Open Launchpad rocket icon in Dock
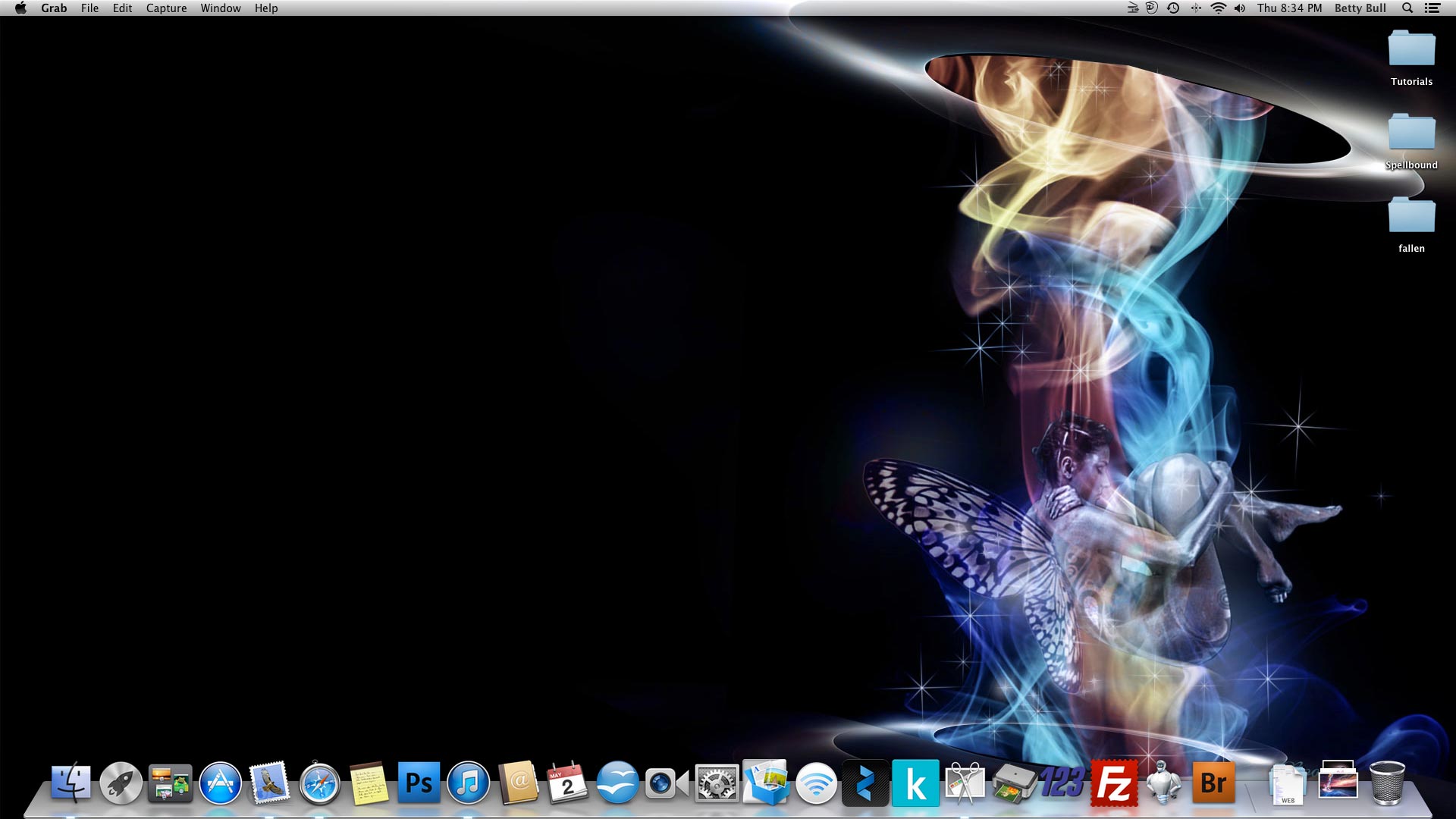Viewport: 1456px width, 819px height. point(121,783)
